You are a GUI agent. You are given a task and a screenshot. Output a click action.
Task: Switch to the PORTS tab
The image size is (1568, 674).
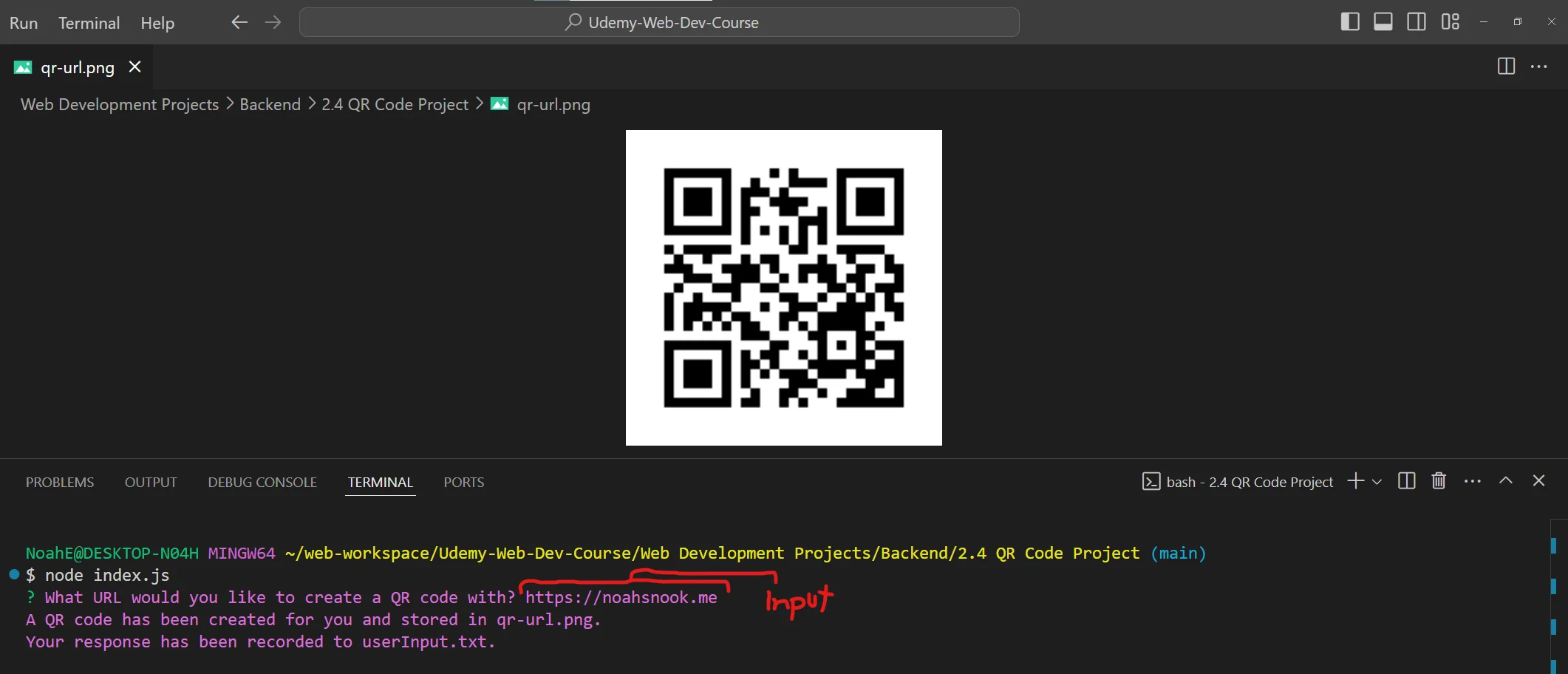(x=464, y=482)
